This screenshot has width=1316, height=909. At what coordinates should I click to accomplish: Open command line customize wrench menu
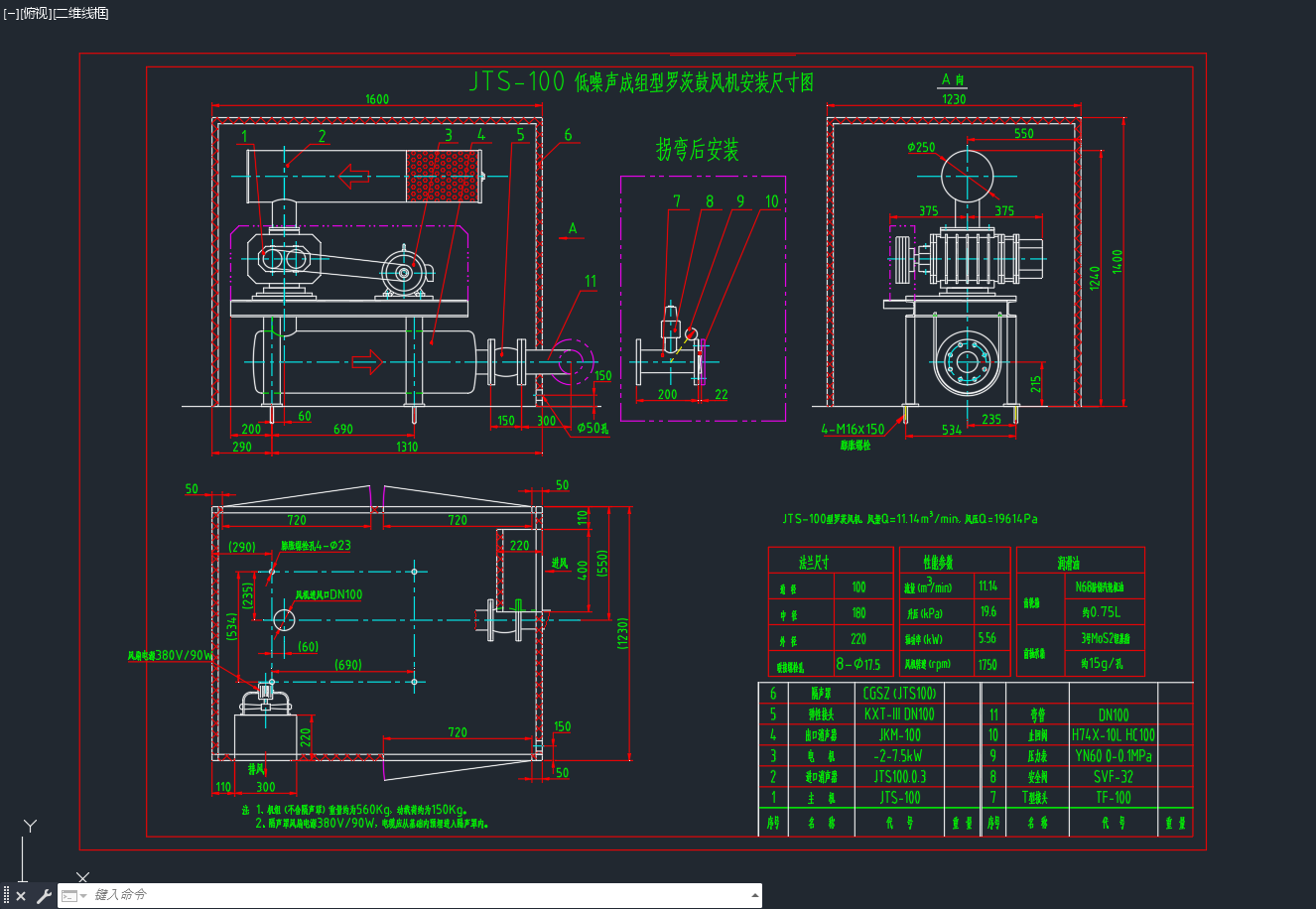pos(44,896)
